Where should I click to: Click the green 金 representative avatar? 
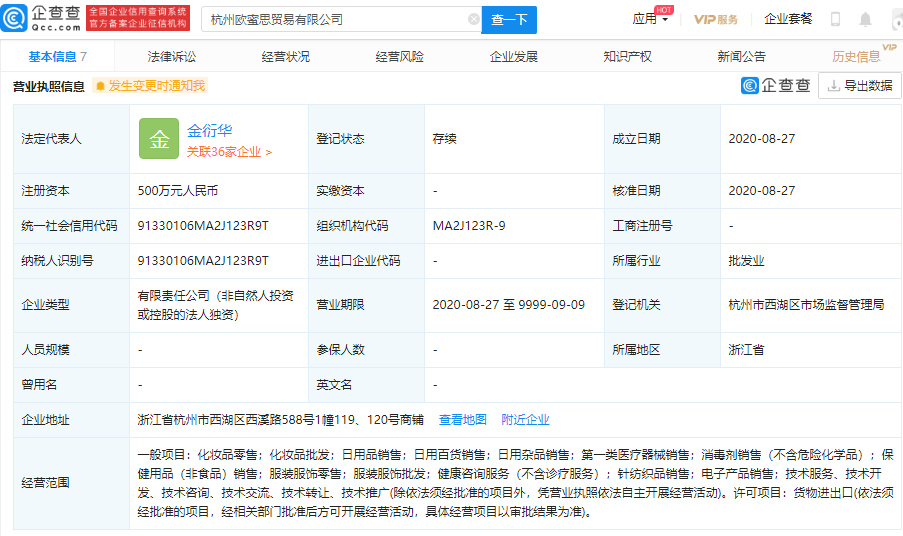pyautogui.click(x=159, y=139)
